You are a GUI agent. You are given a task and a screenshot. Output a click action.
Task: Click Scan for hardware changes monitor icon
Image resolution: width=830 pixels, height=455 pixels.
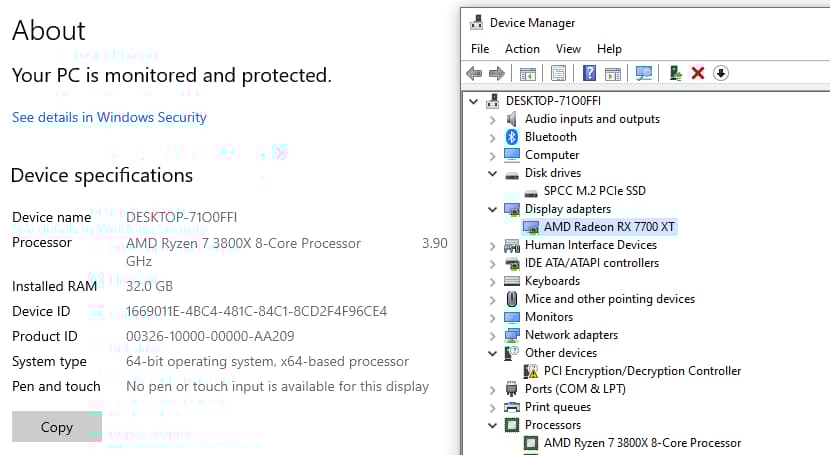pos(644,73)
